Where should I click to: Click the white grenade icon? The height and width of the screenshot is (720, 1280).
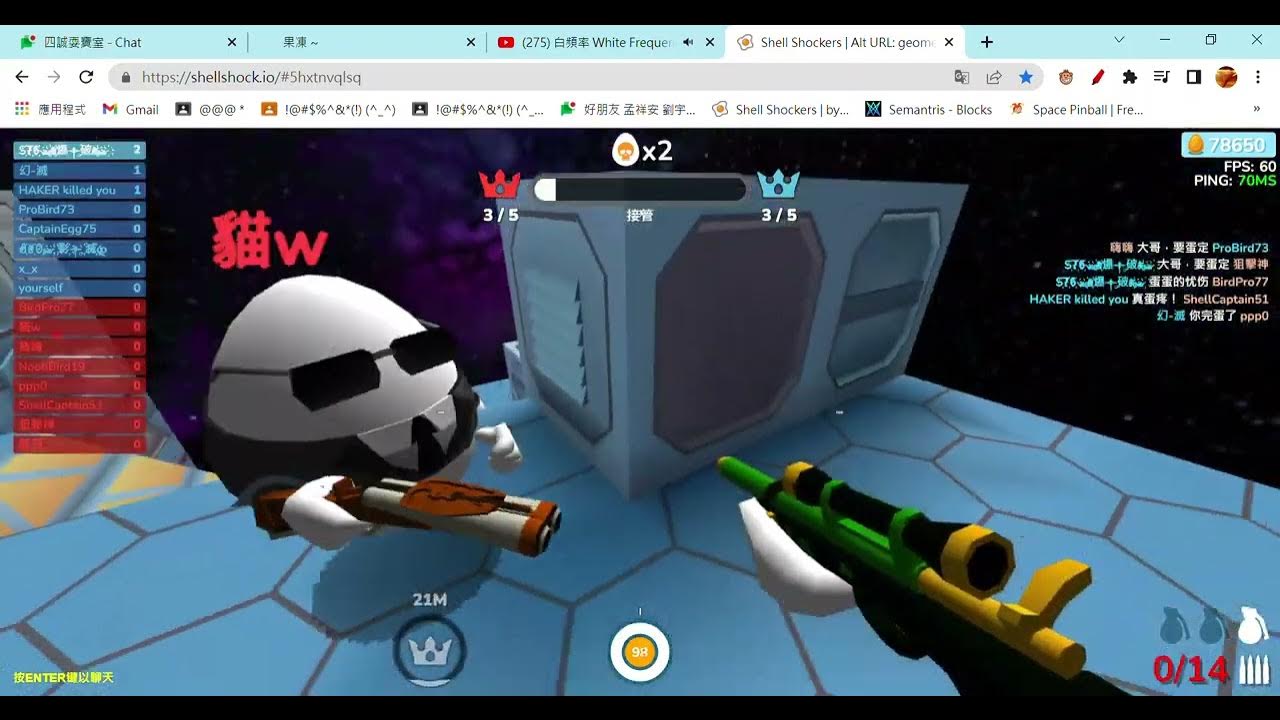coord(1252,625)
